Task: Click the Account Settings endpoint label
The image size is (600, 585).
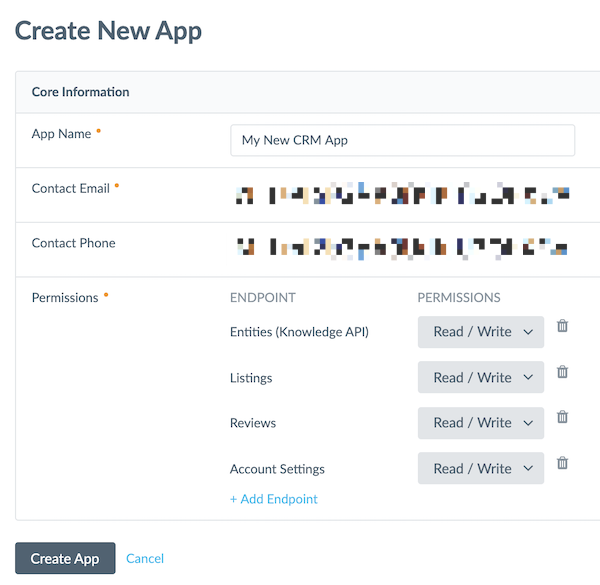Action: (x=277, y=469)
